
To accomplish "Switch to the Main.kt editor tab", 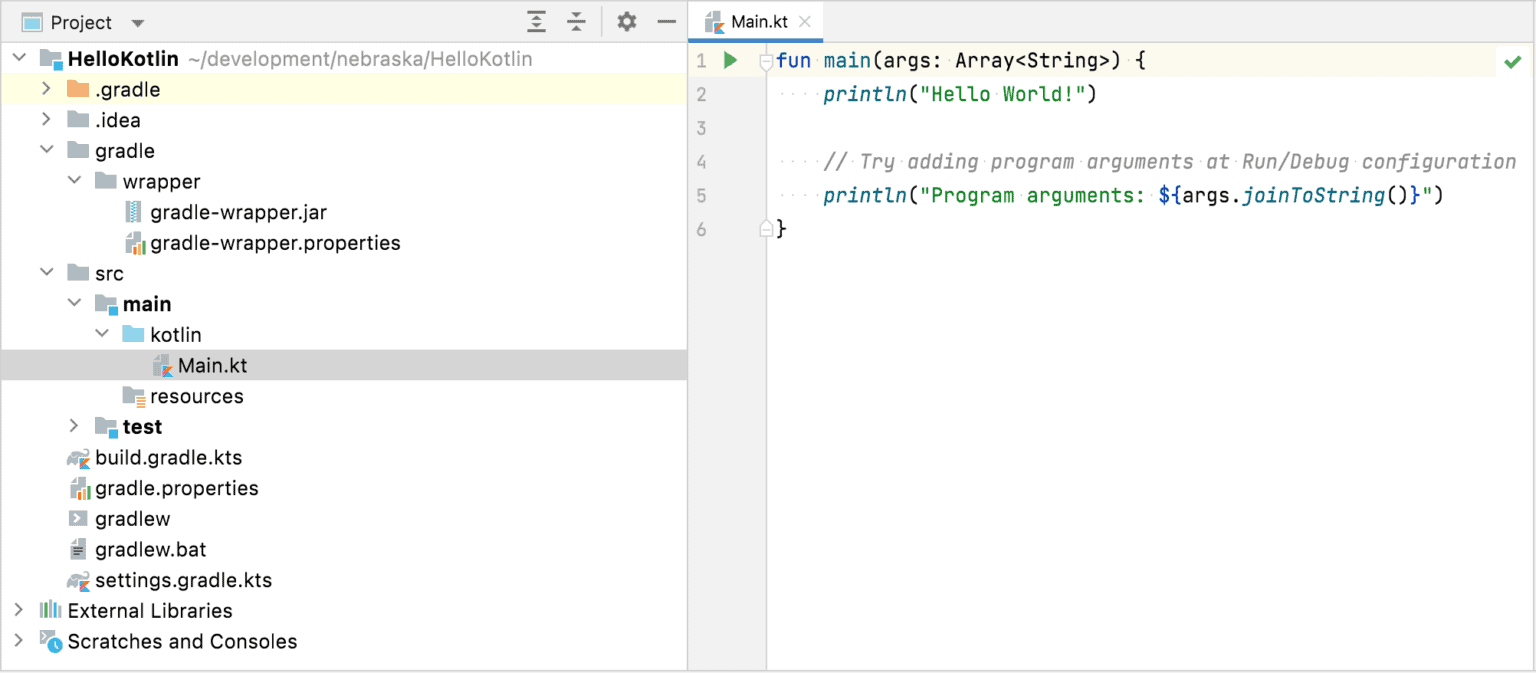I will 757,20.
